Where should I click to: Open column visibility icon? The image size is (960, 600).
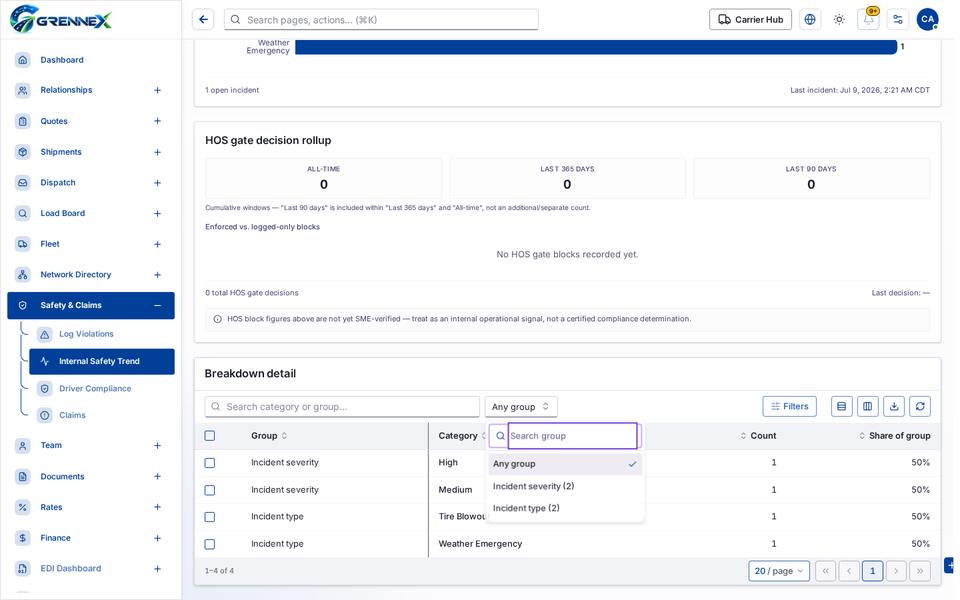868,407
